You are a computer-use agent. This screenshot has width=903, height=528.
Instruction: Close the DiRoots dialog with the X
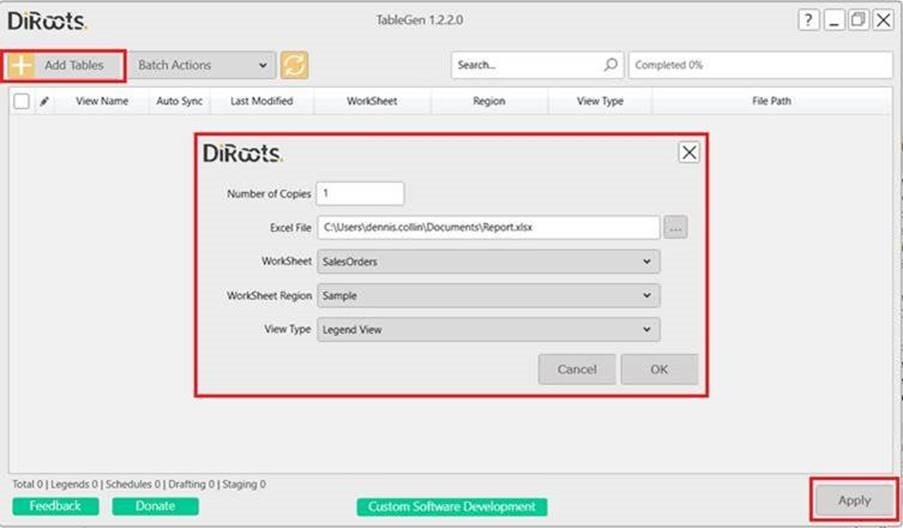click(x=689, y=153)
